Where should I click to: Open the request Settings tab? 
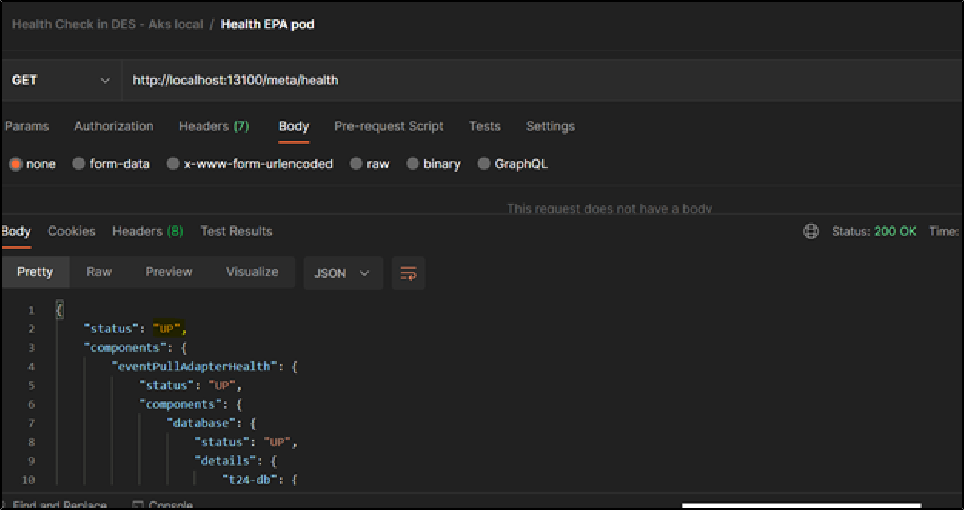[x=550, y=126]
